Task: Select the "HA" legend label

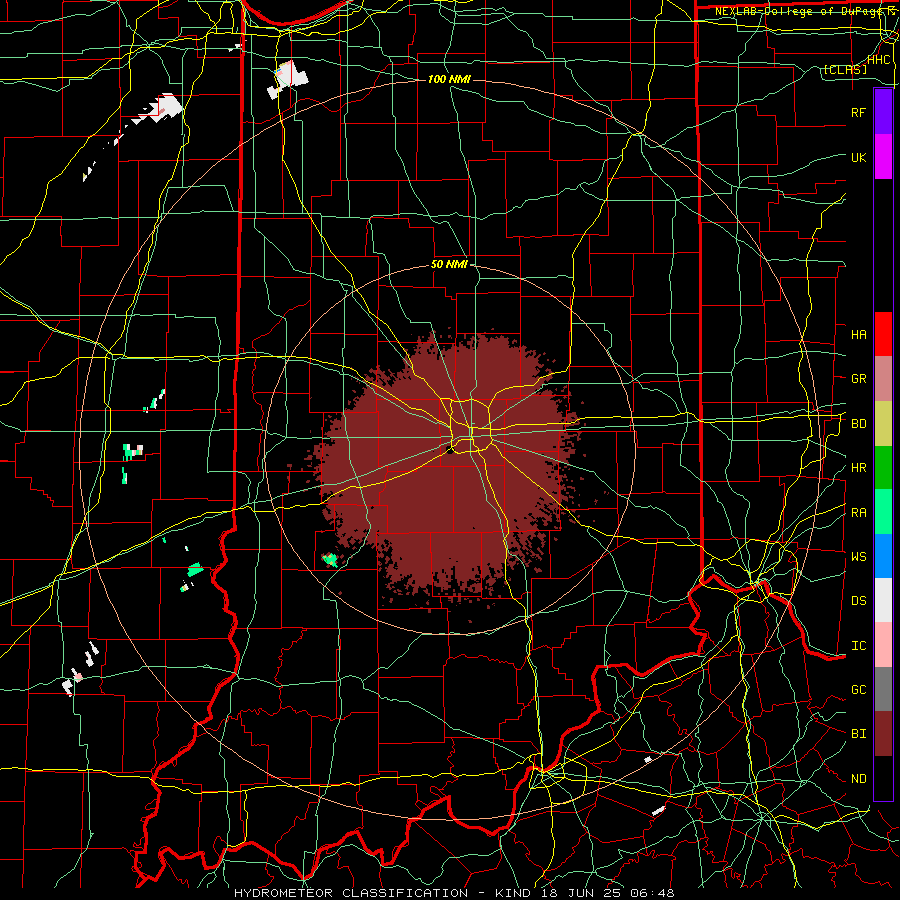Action: click(858, 335)
